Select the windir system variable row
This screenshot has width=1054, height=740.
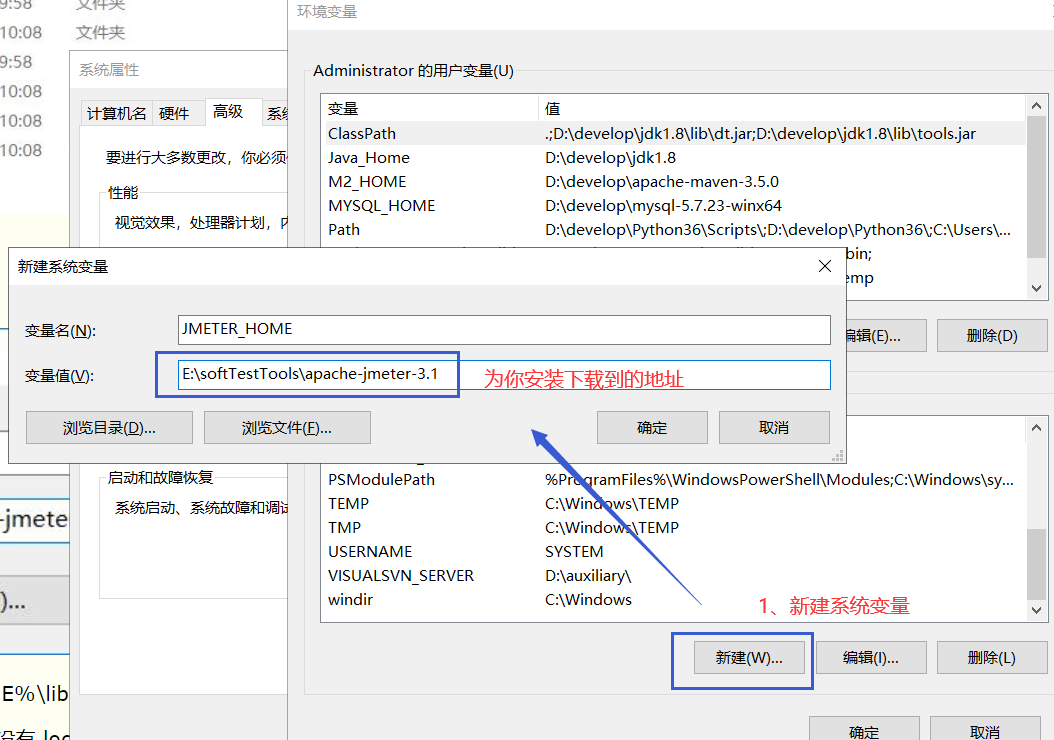676,600
